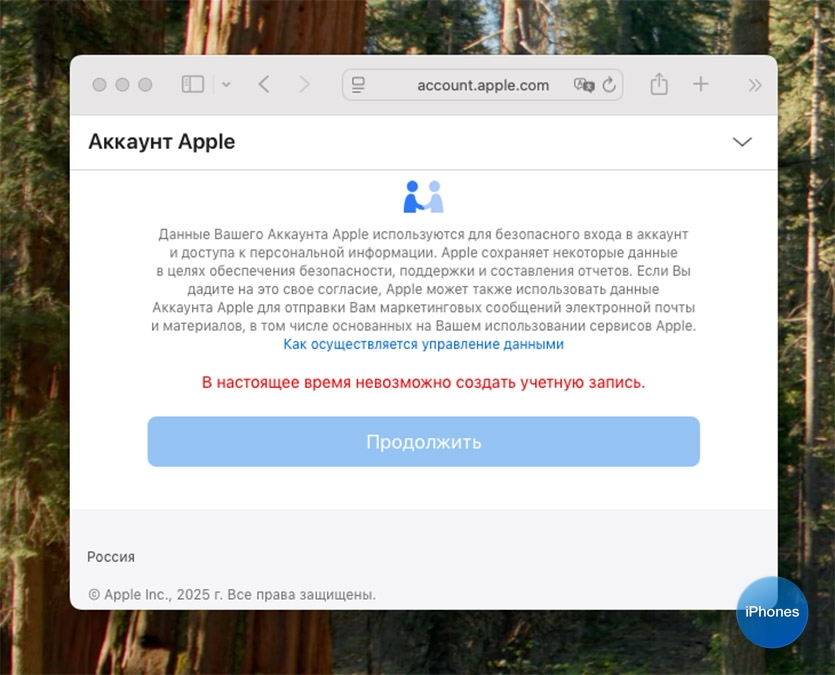Viewport: 835px width, 675px height.
Task: Click the handshake privacy icon
Action: 423,196
